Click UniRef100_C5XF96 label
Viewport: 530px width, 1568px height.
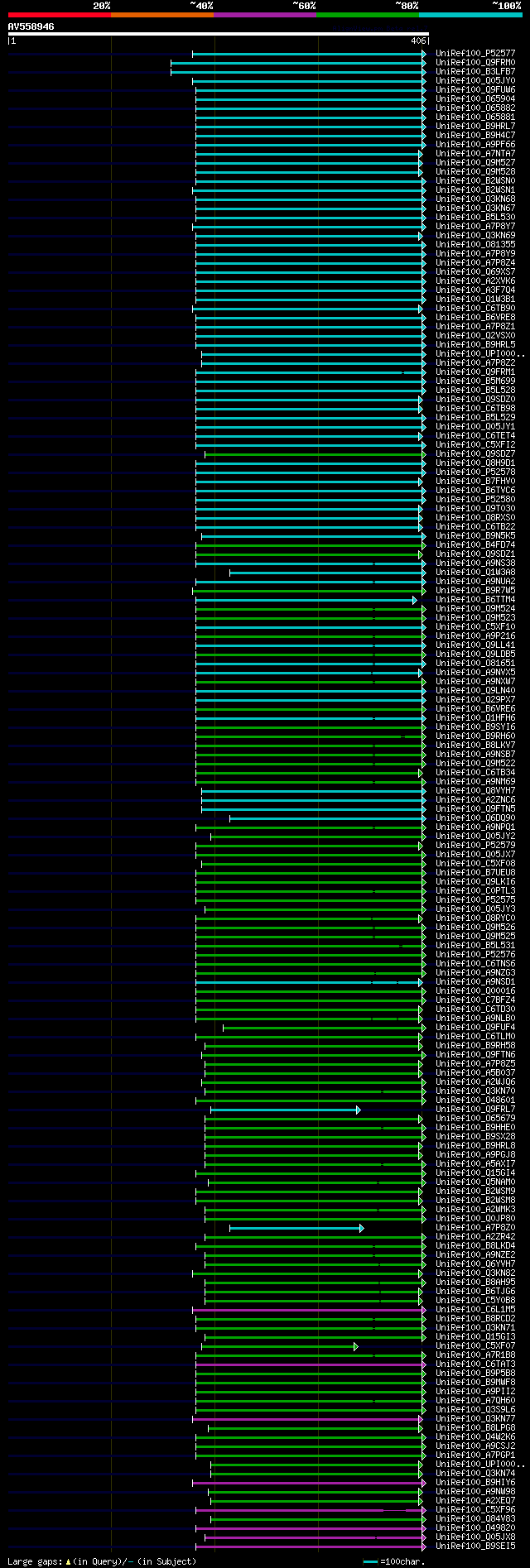[475, 1510]
